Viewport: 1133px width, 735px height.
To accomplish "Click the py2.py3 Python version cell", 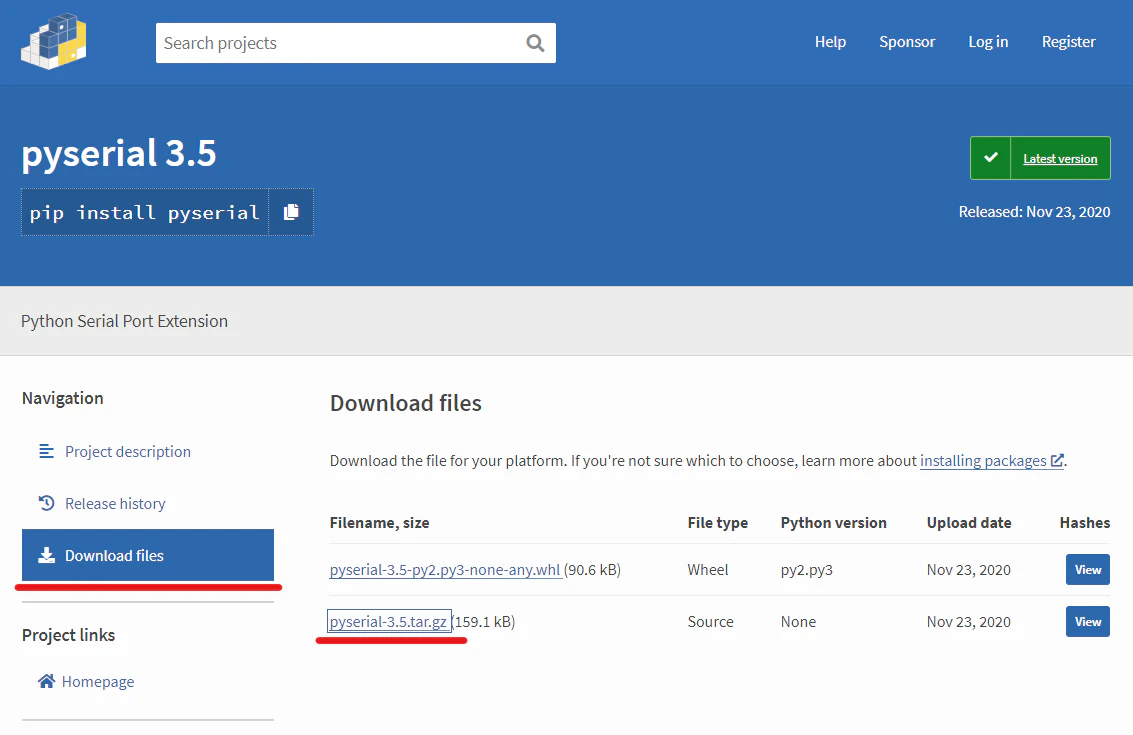I will click(806, 570).
